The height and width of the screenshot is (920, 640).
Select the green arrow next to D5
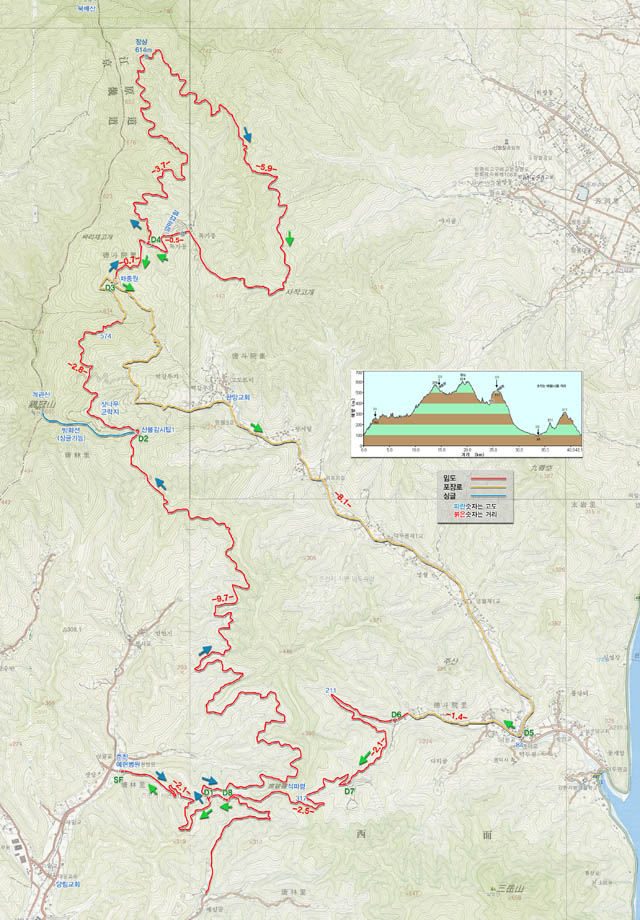click(510, 724)
